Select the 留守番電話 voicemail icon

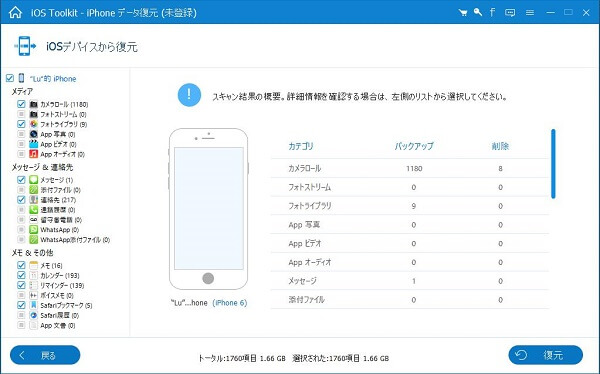click(34, 219)
